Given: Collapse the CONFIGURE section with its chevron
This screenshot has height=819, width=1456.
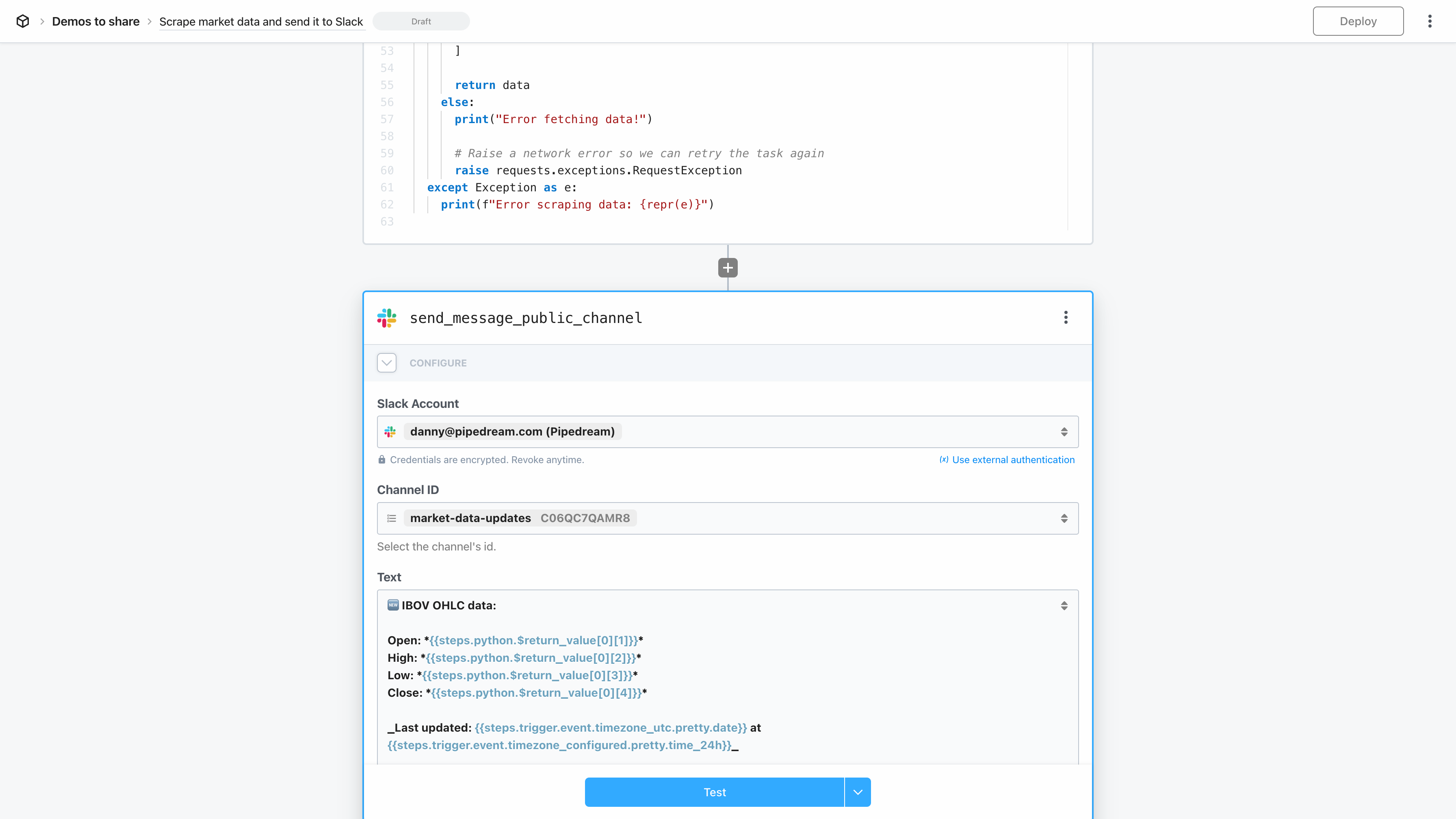Looking at the screenshot, I should [x=387, y=363].
